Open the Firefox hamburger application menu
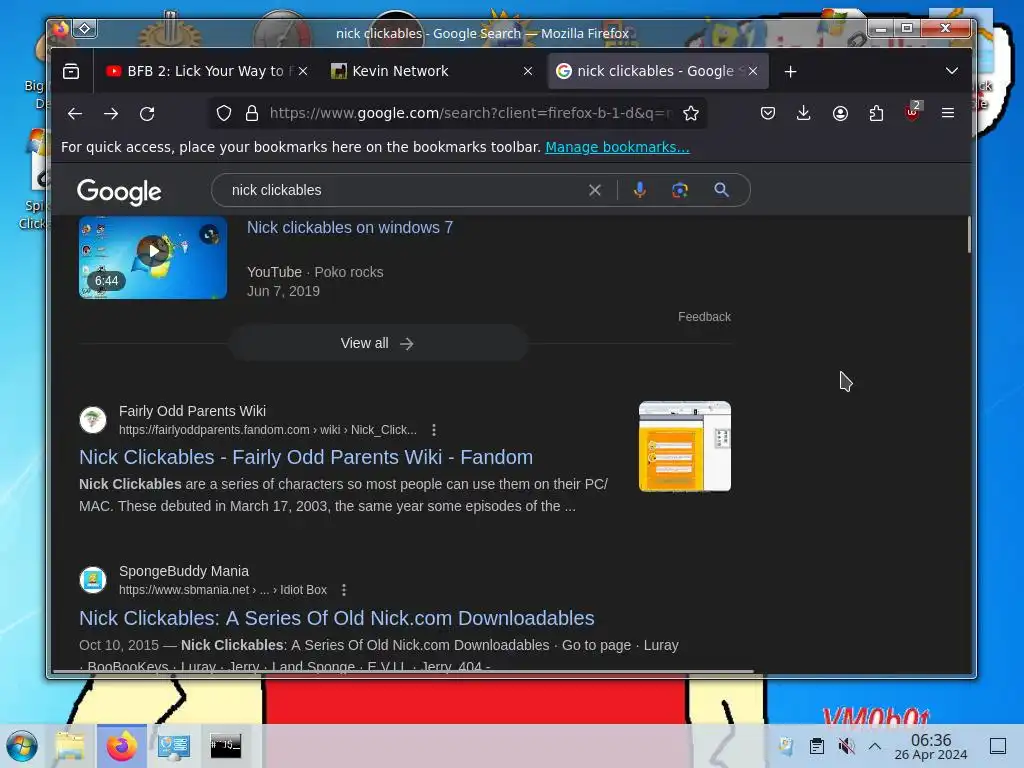 click(x=948, y=114)
